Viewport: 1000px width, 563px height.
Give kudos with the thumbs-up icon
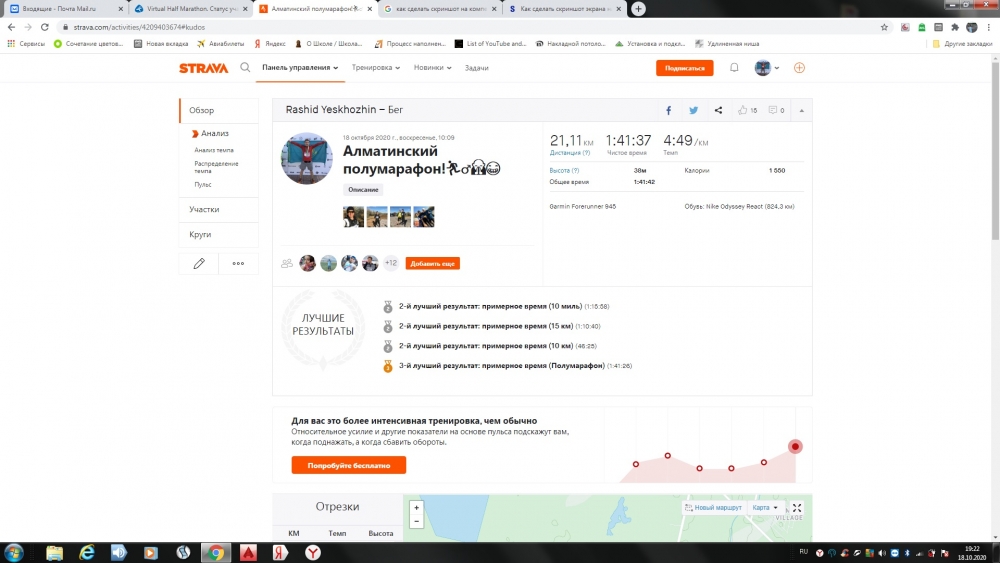(x=746, y=110)
